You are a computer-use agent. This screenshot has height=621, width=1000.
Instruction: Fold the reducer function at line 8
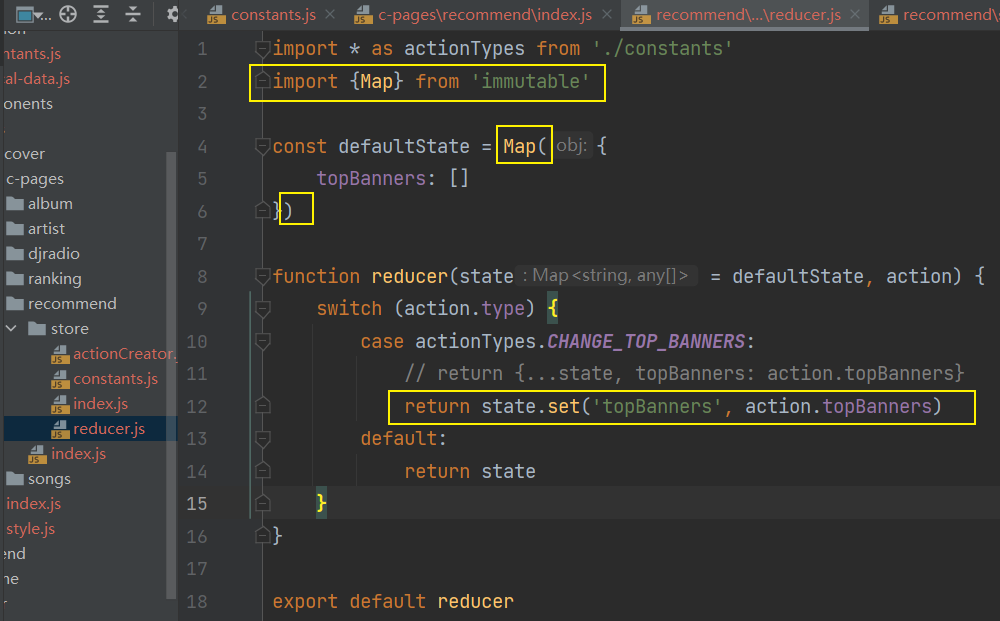262,276
